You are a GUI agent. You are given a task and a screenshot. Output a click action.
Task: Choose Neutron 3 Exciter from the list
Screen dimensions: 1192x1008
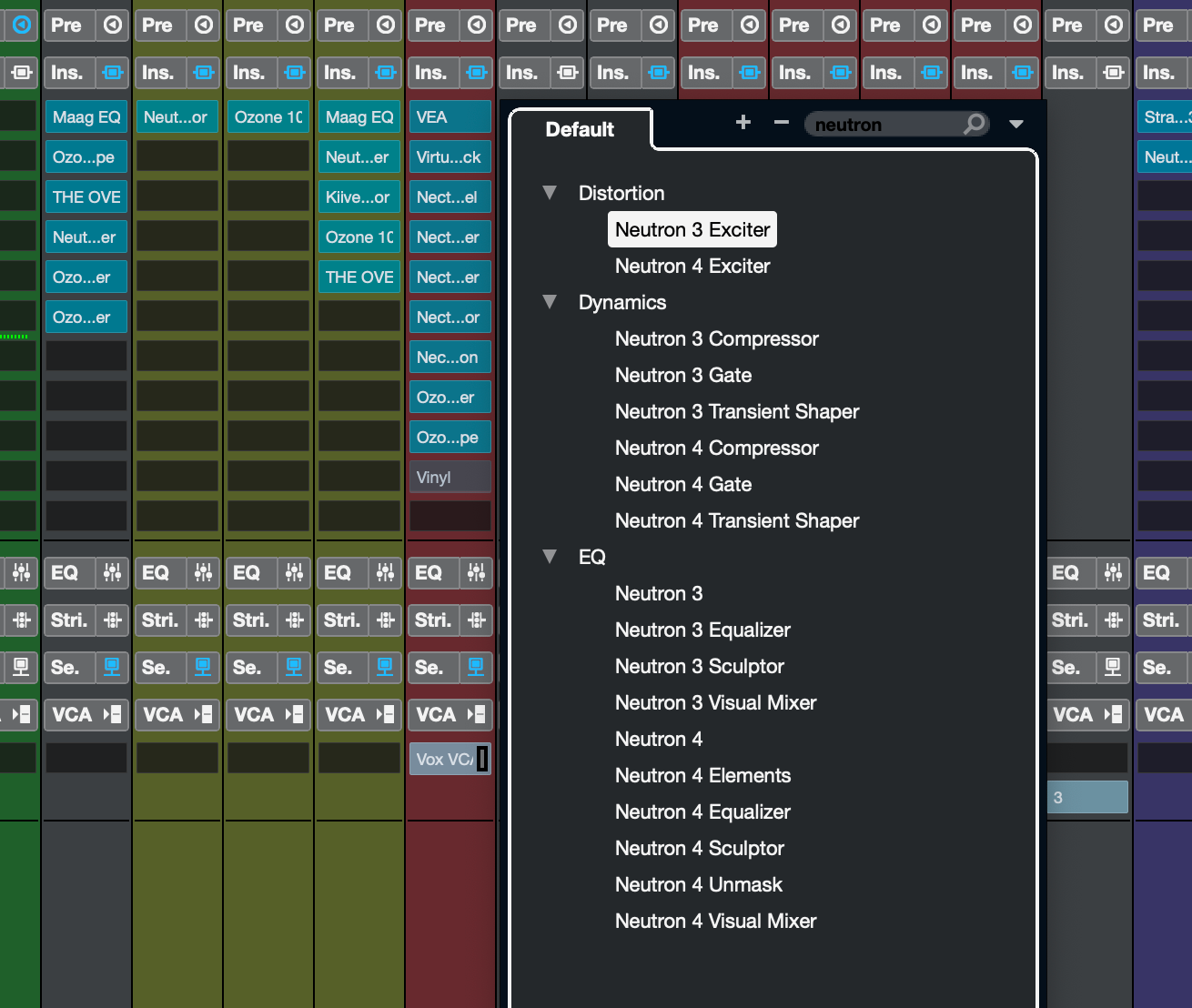(692, 229)
